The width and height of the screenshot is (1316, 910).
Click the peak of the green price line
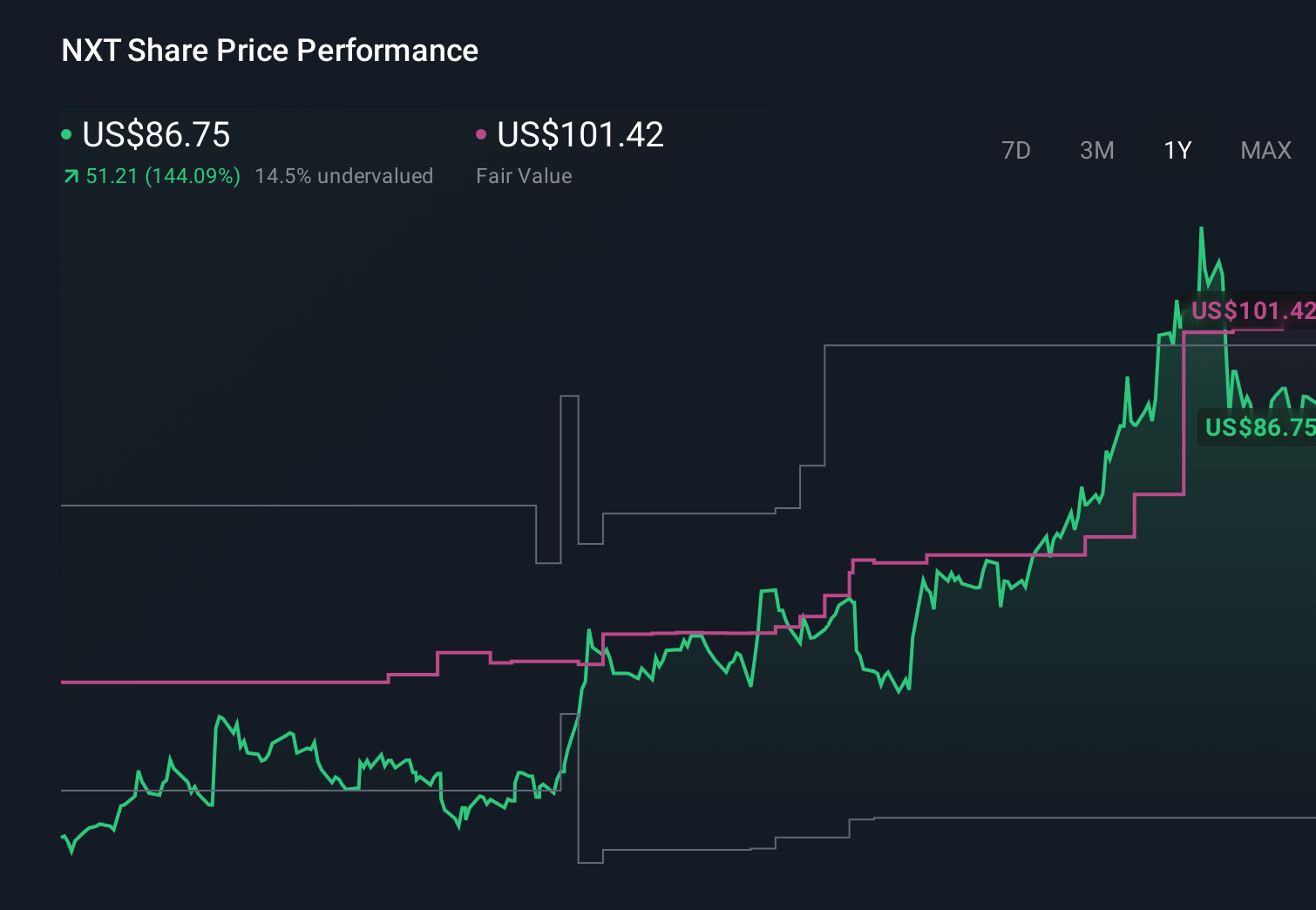1201,228
